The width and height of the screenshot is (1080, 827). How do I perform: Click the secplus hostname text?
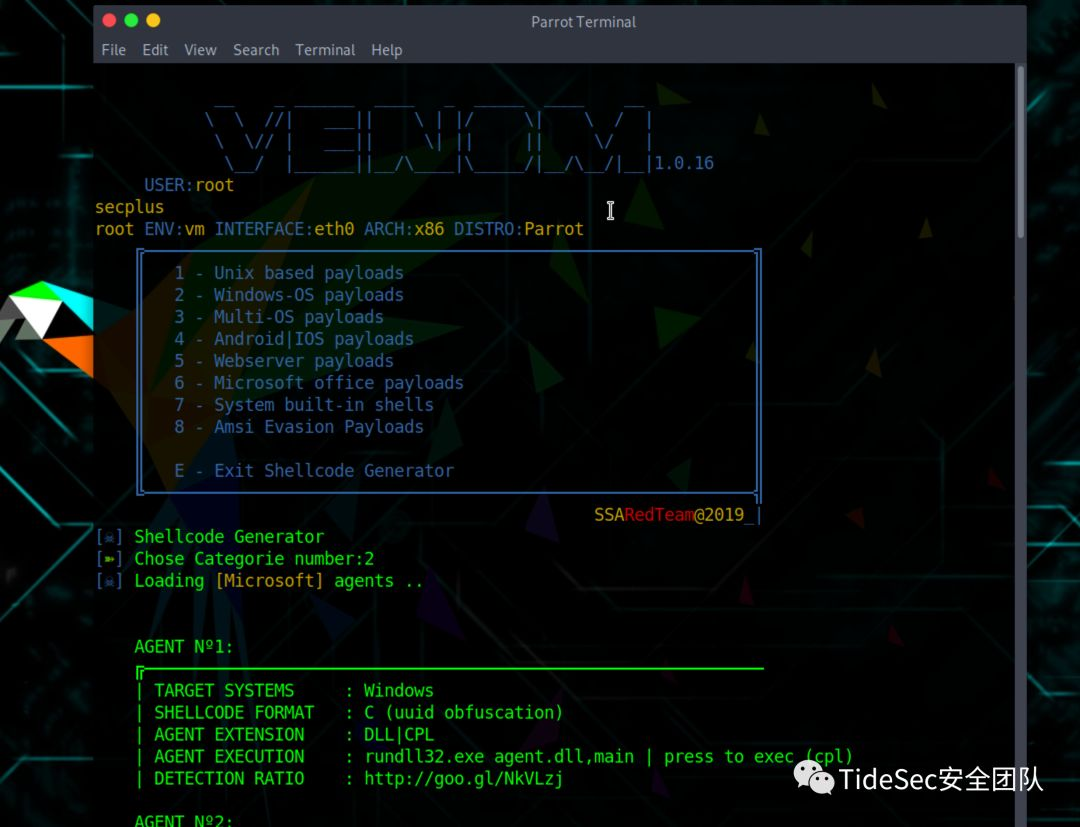pos(129,208)
